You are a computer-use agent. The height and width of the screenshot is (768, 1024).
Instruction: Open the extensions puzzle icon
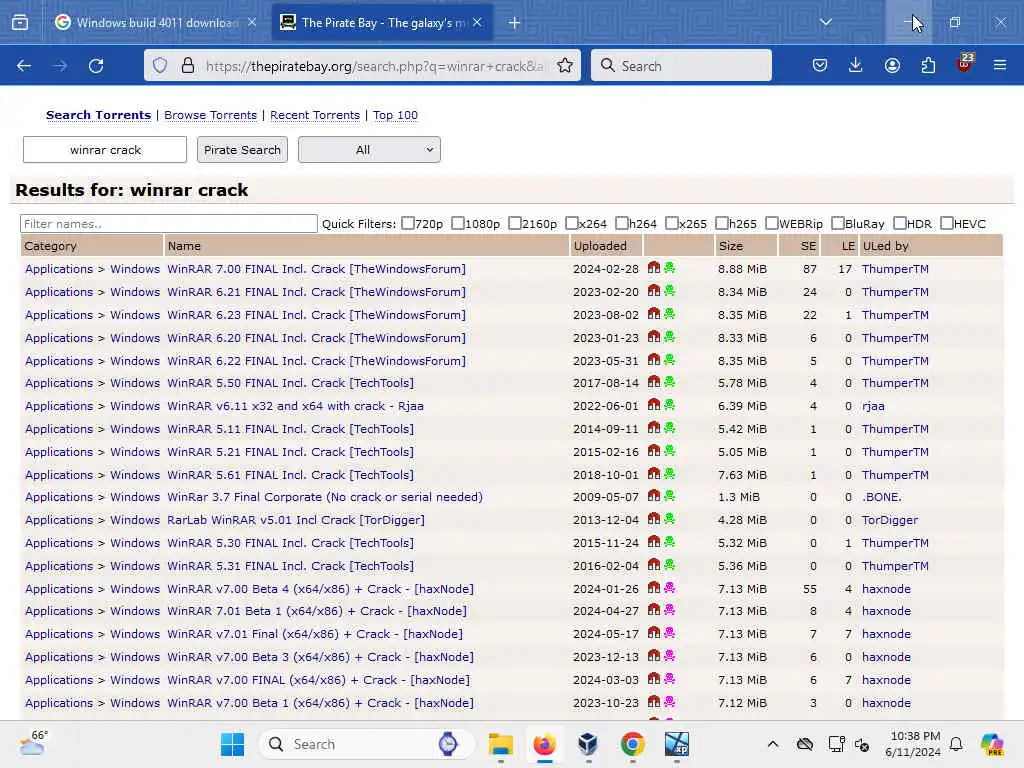pyautogui.click(x=928, y=65)
